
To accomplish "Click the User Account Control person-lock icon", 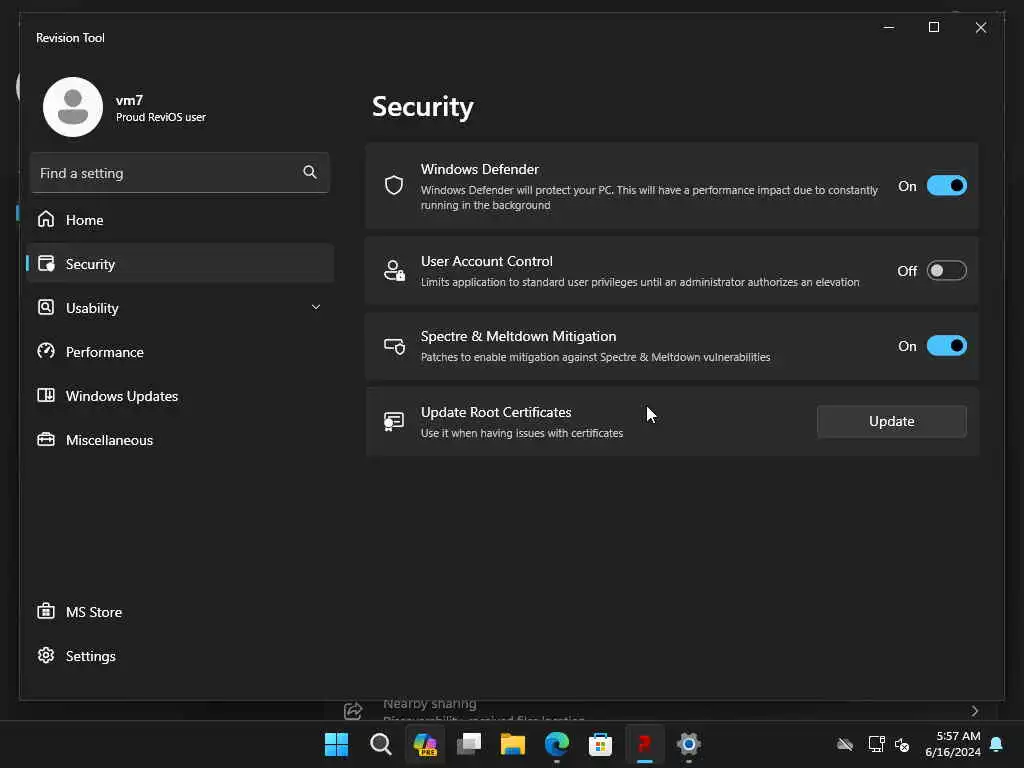I will 394,270.
